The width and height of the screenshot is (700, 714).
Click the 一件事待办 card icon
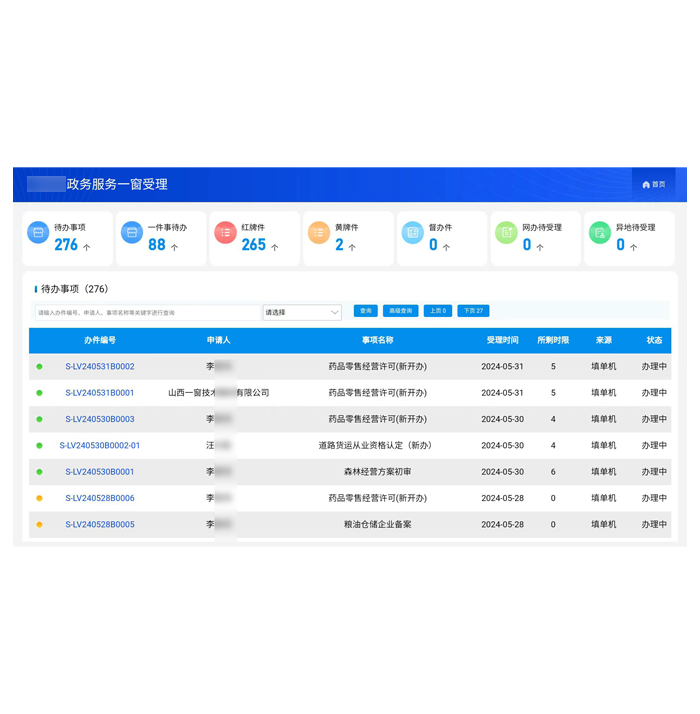click(132, 233)
